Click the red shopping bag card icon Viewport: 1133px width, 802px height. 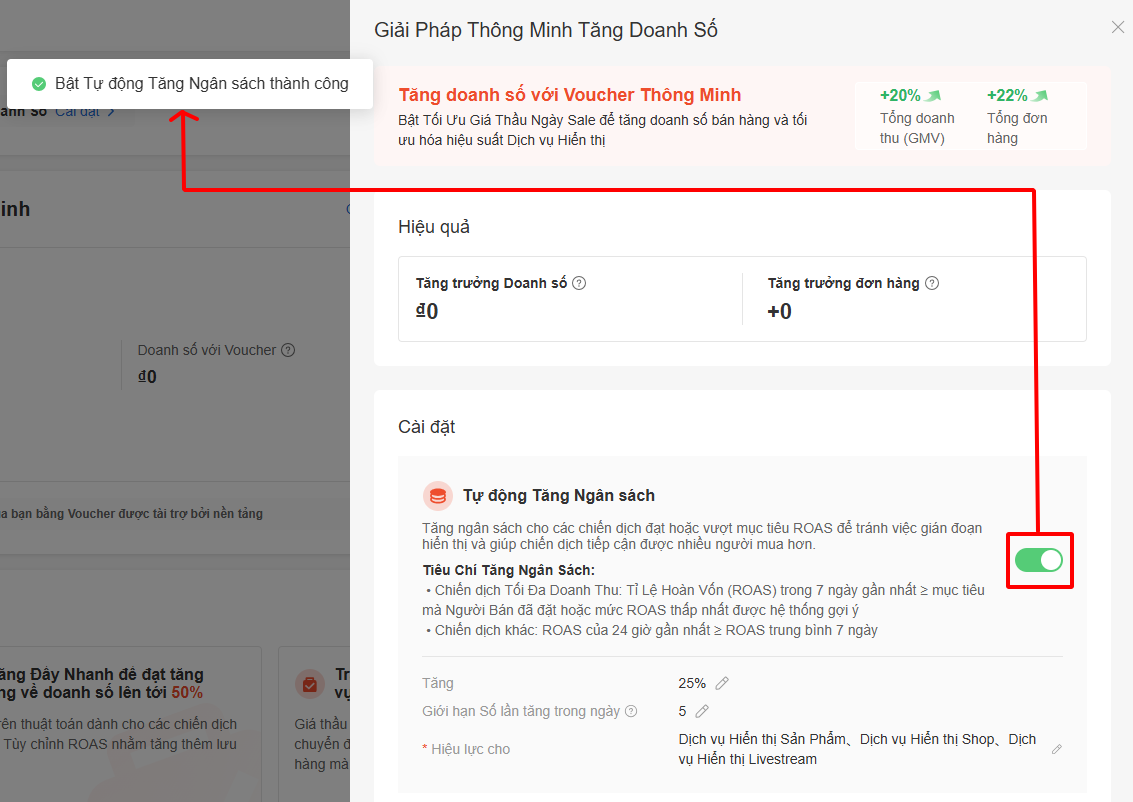point(309,684)
